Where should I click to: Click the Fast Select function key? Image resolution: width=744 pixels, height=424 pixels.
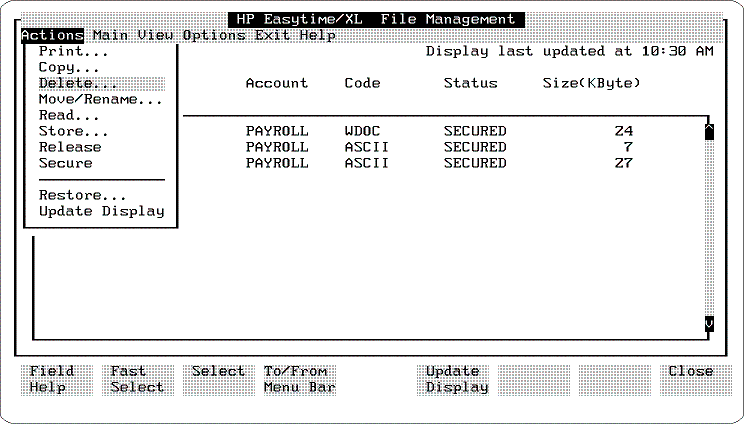tap(138, 379)
